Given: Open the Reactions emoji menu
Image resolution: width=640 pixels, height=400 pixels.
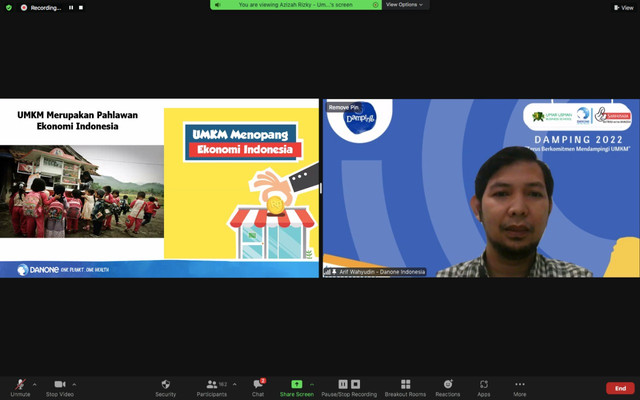Looking at the screenshot, I should click(x=448, y=388).
